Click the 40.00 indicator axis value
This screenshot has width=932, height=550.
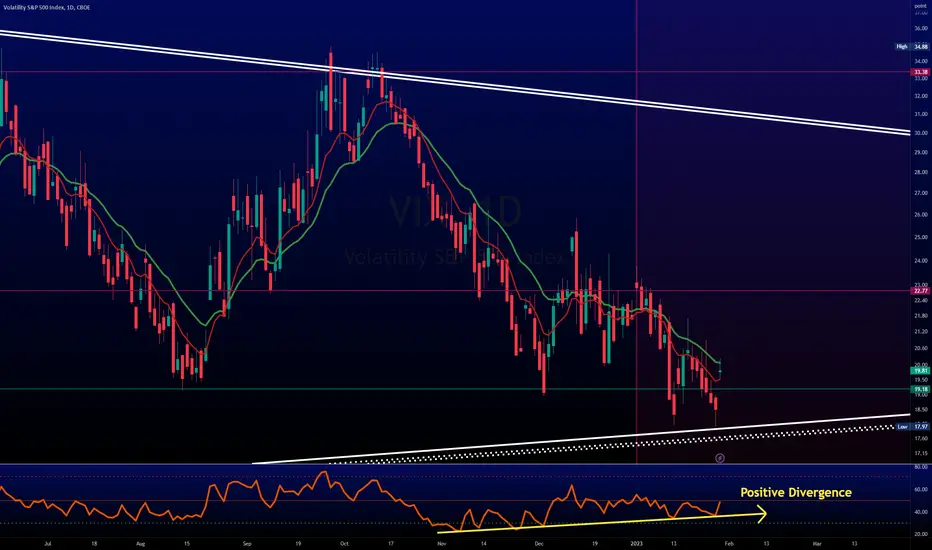point(921,512)
